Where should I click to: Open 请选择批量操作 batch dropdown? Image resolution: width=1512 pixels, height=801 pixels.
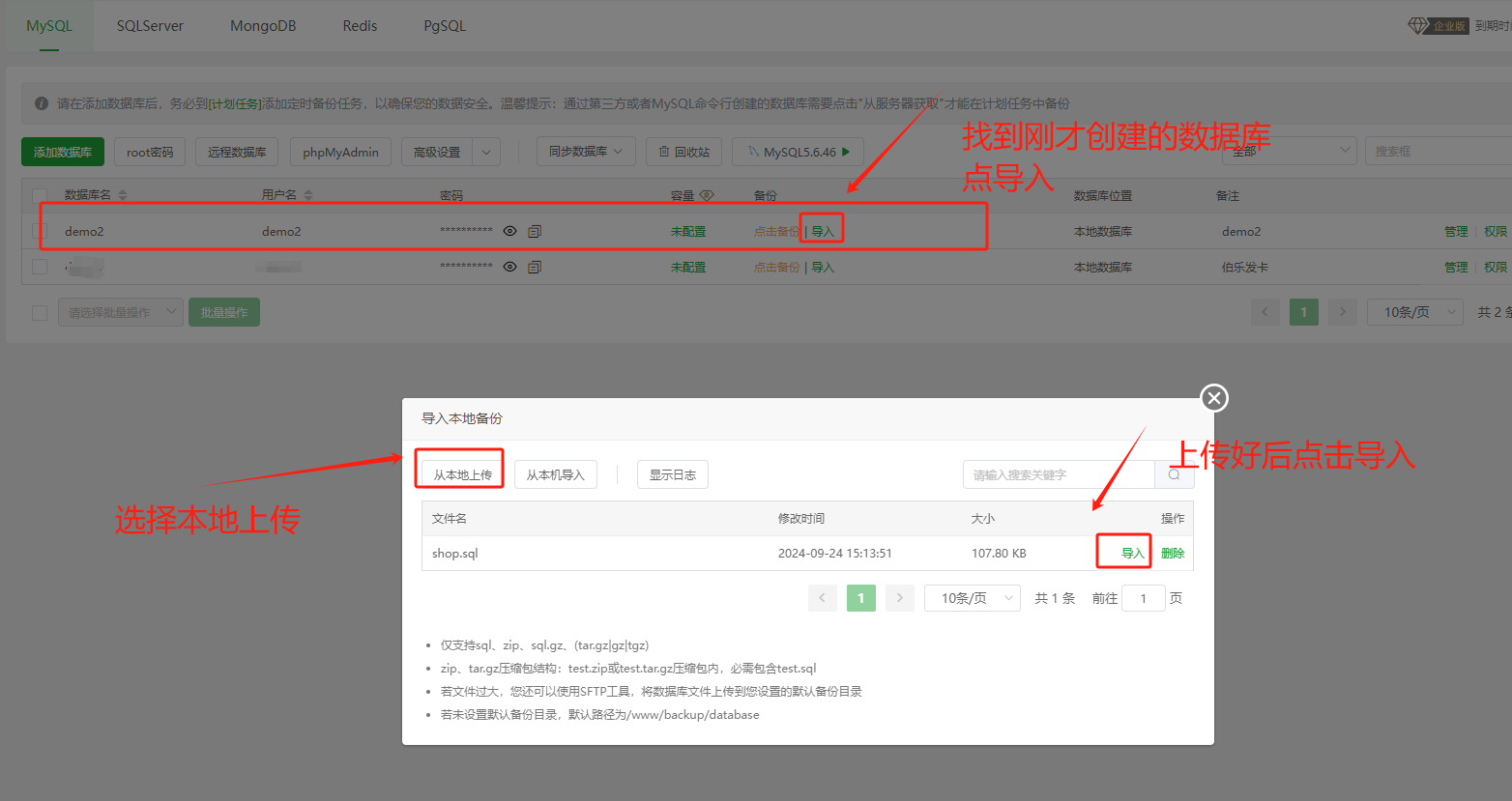[x=121, y=312]
